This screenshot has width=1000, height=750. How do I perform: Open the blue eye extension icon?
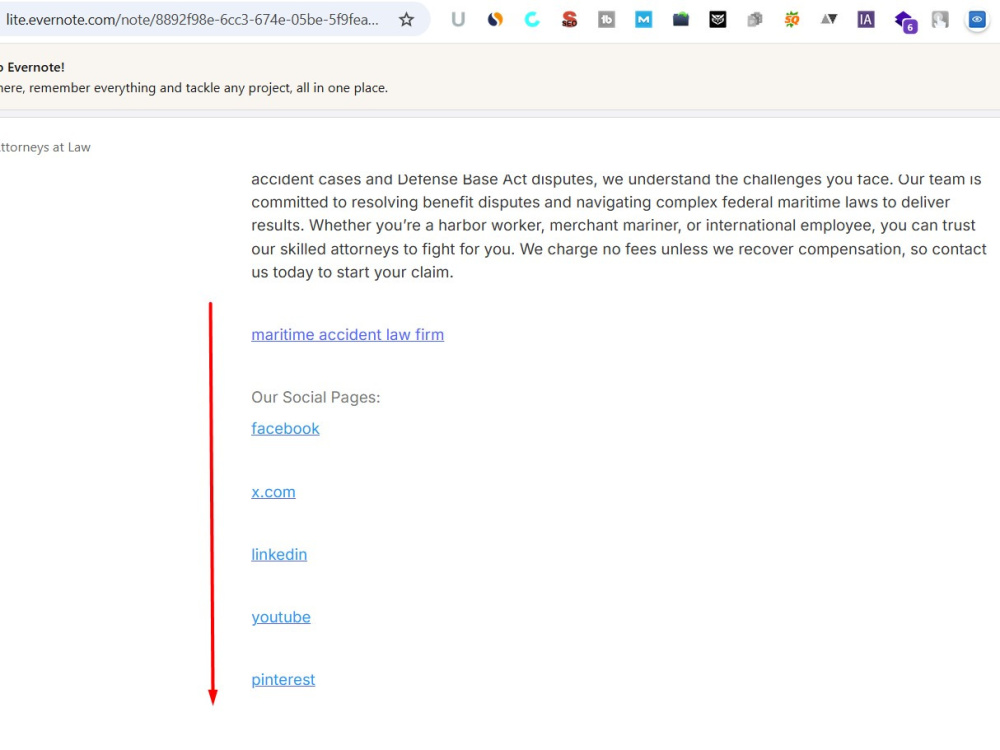tap(976, 20)
